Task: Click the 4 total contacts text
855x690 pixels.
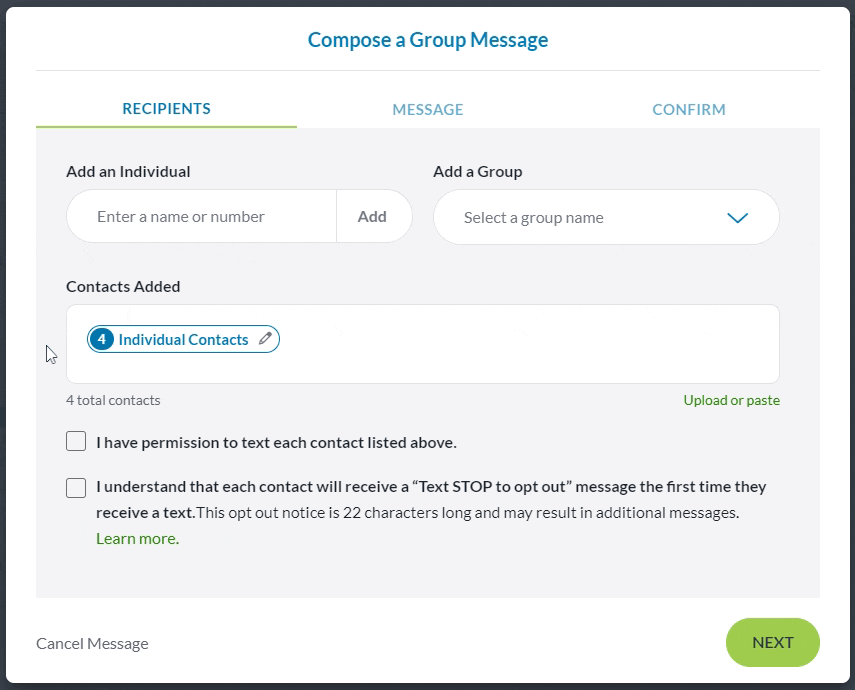Action: (113, 400)
